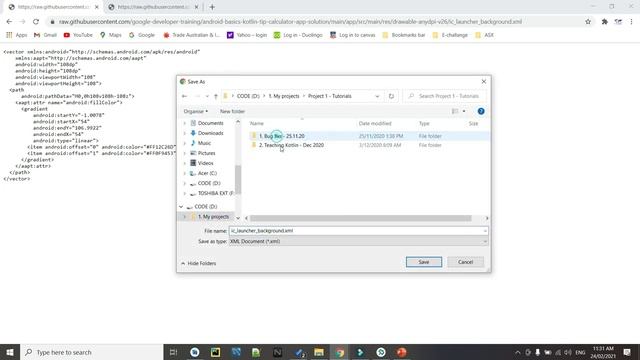Open a new Chrome tab
Viewport: 640px width, 360px height.
tap(212, 7)
